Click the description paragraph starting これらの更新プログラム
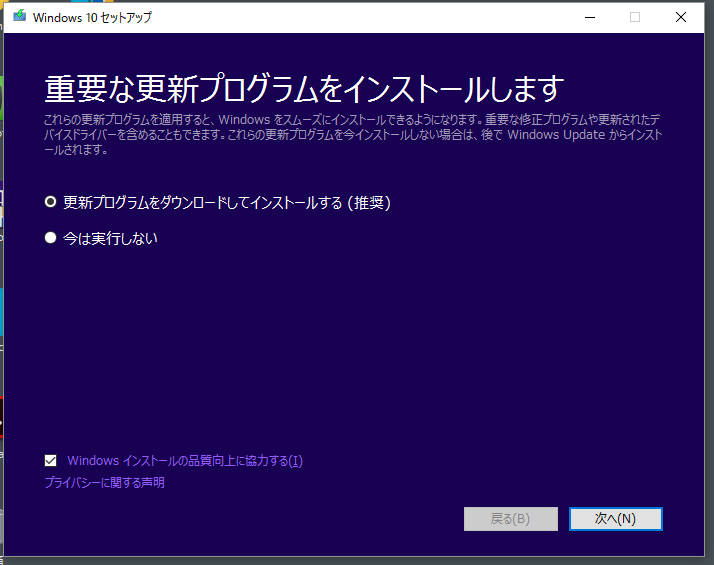The width and height of the screenshot is (714, 565). 353,135
